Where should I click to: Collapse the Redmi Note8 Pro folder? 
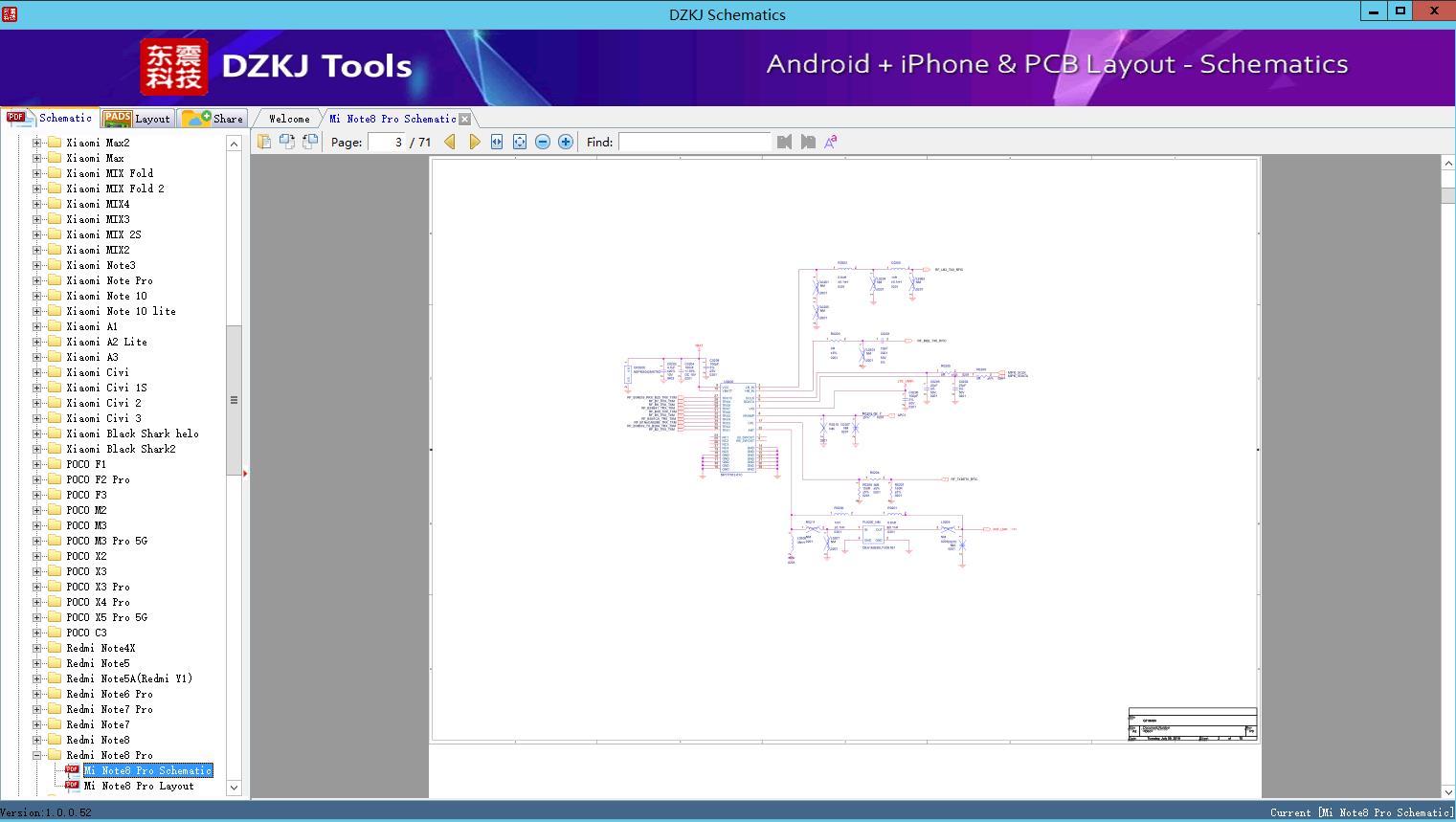tap(37, 755)
